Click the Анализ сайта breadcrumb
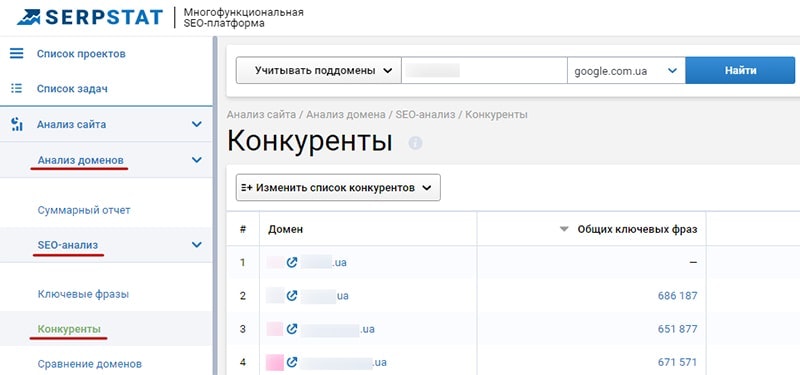 [261, 115]
